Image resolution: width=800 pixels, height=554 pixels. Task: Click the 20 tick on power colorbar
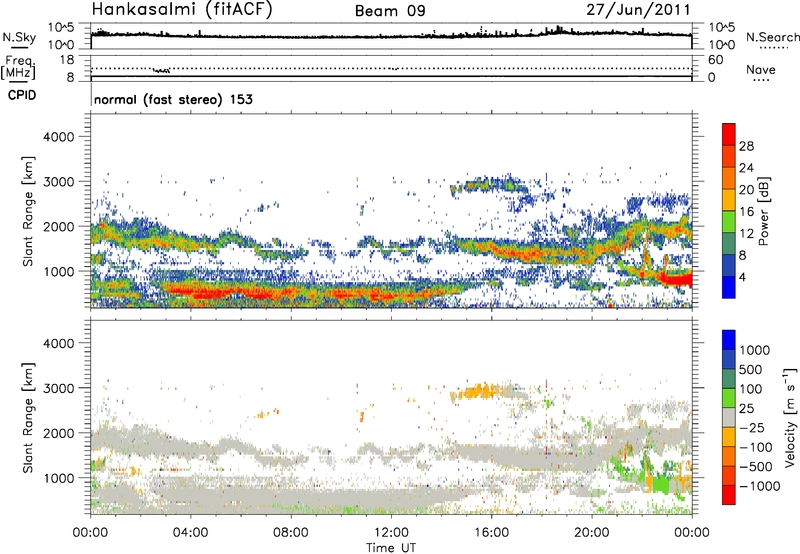tap(746, 190)
